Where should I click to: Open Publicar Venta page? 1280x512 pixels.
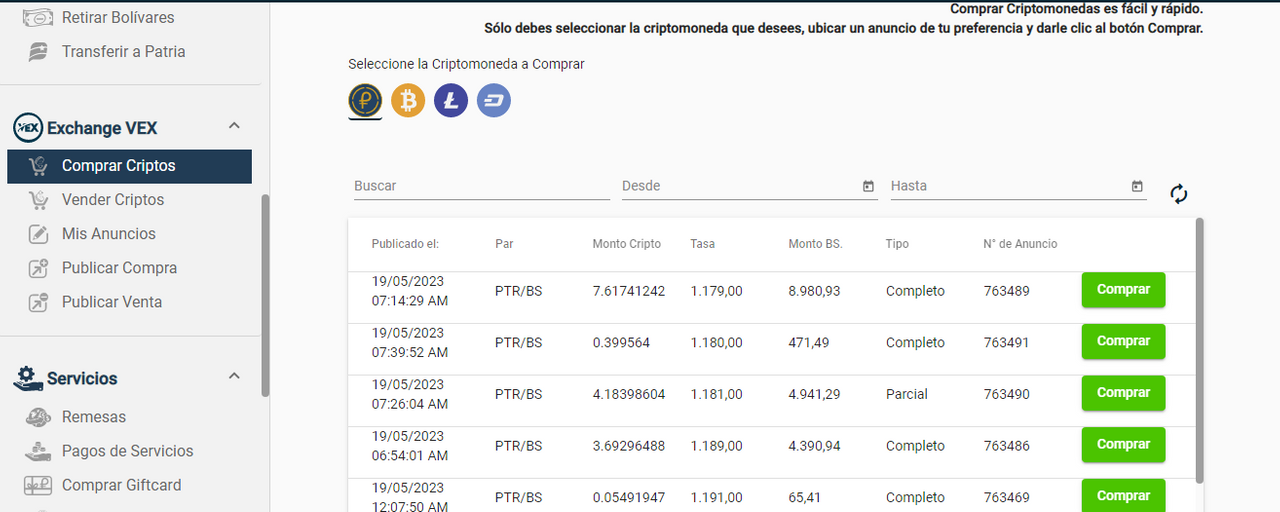coord(112,302)
